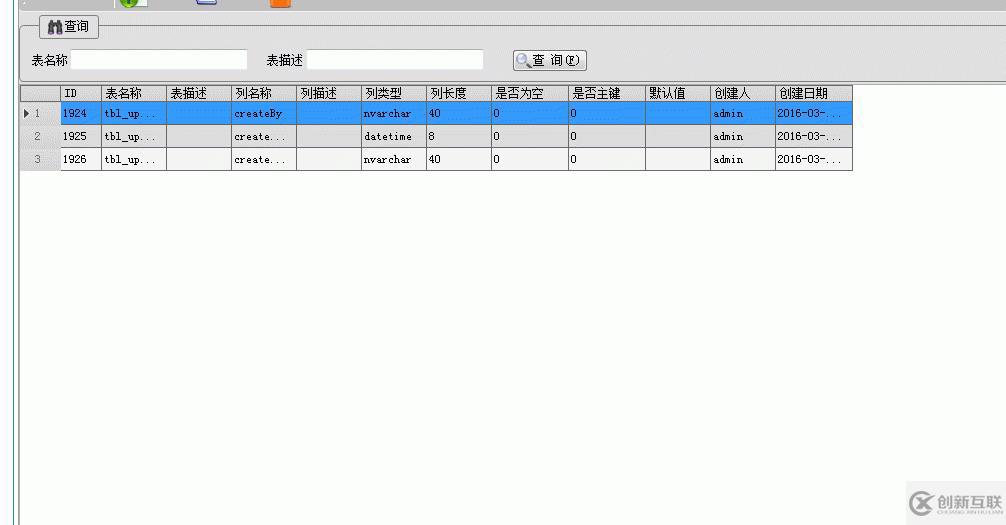Screen dimensions: 1006x525
Task: Sort by 表描述 column header
Action: tap(199, 94)
